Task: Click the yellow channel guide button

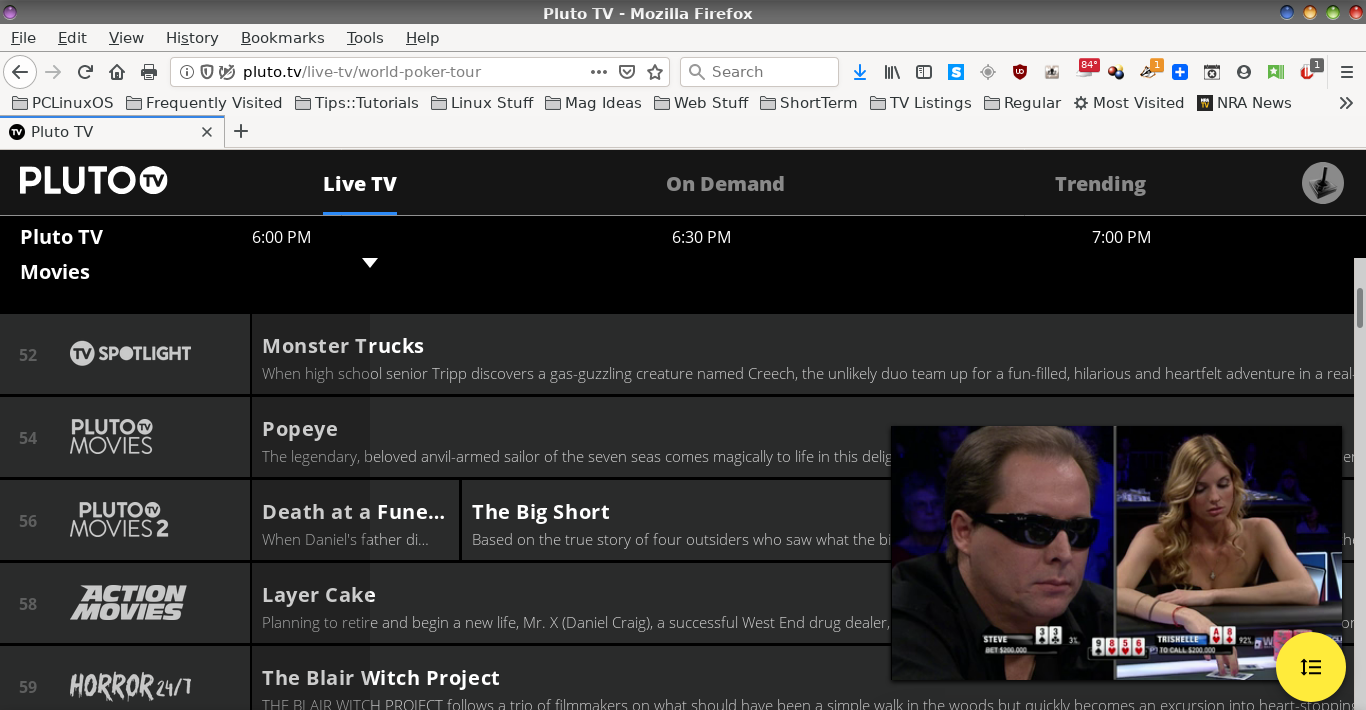Action: [x=1311, y=667]
